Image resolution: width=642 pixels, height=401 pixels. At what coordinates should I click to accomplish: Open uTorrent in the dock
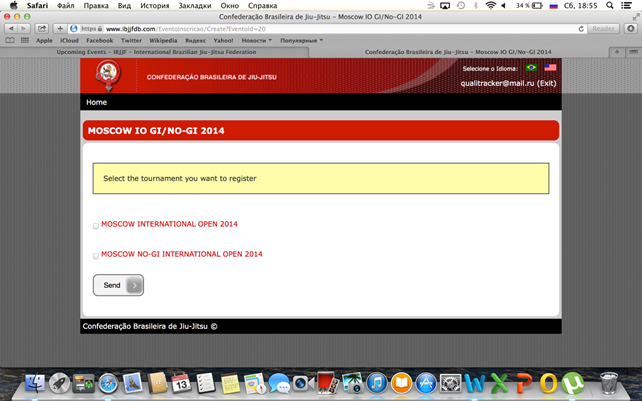pyautogui.click(x=573, y=383)
